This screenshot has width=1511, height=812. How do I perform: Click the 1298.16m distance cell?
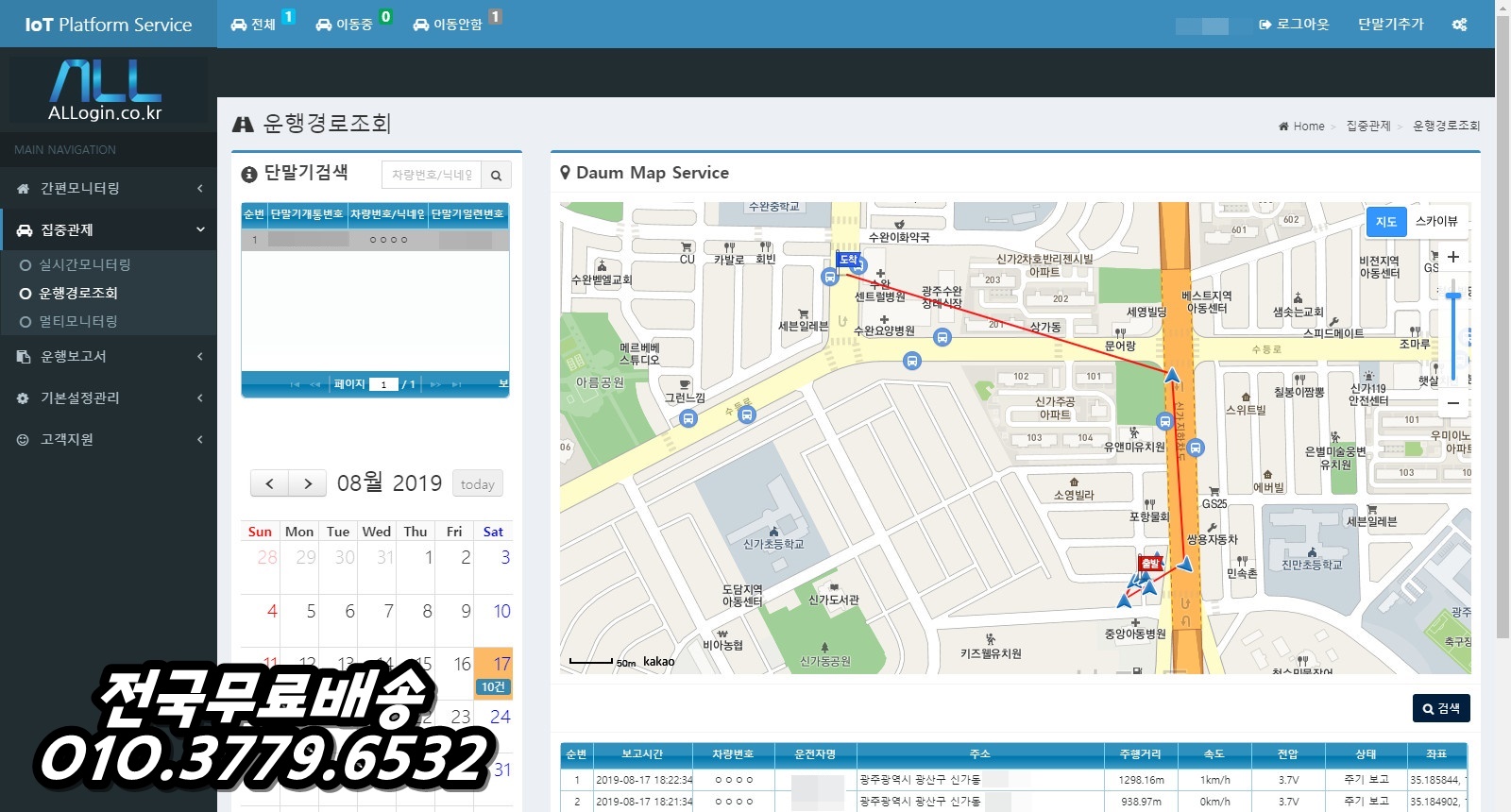(x=1142, y=780)
